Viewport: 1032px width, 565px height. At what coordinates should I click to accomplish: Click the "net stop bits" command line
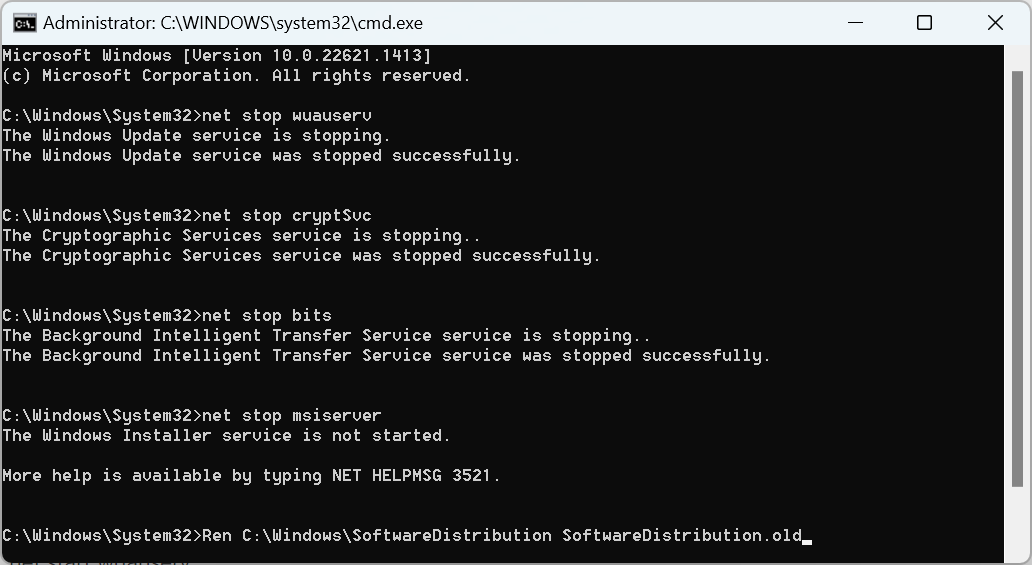(x=267, y=316)
